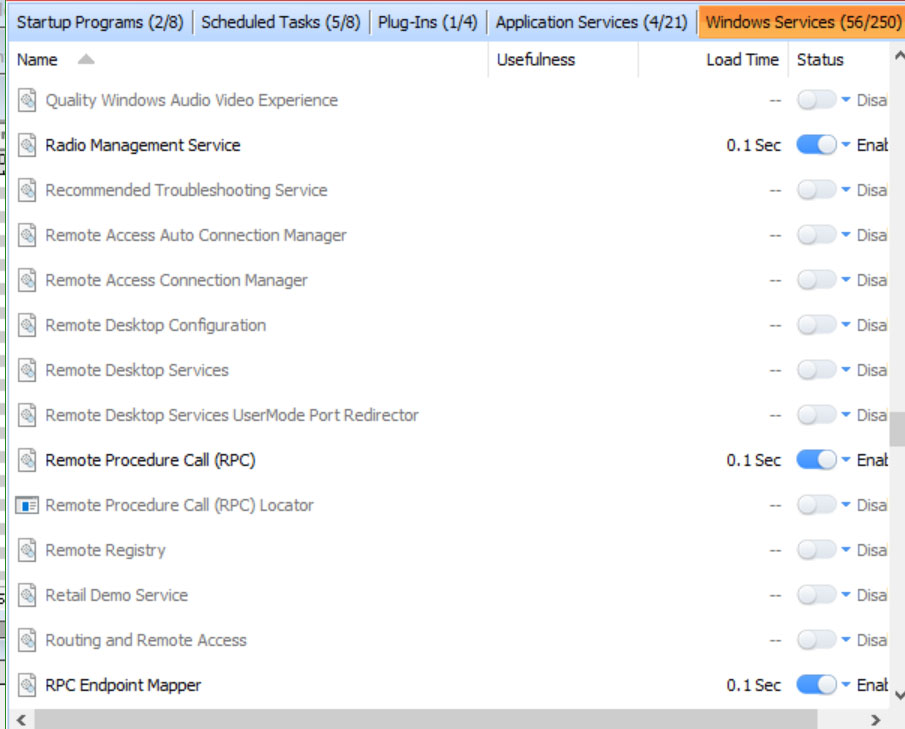Select the "Retail Demo Service" name text

117,595
